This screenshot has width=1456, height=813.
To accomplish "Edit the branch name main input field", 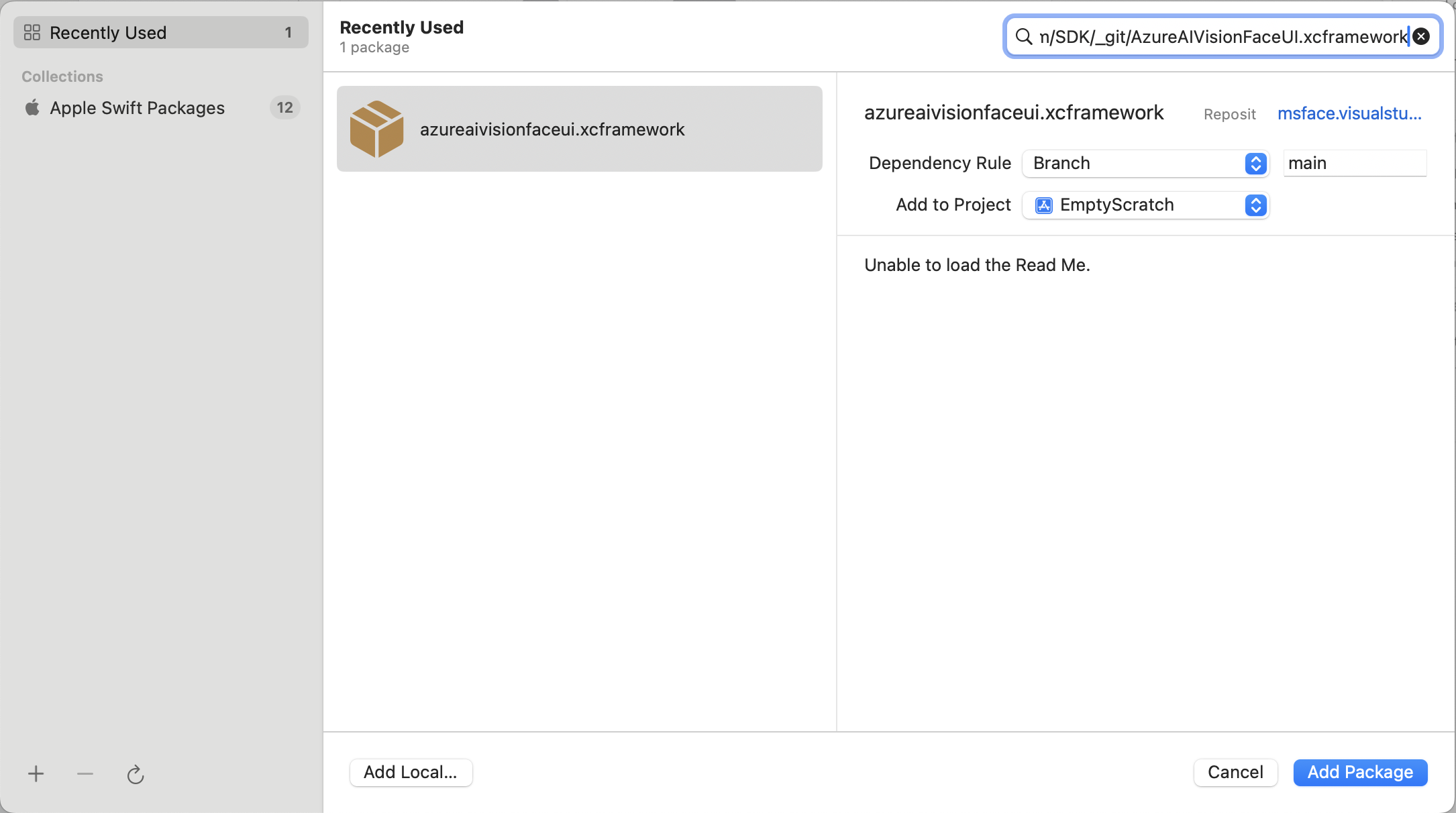I will tap(1354, 163).
